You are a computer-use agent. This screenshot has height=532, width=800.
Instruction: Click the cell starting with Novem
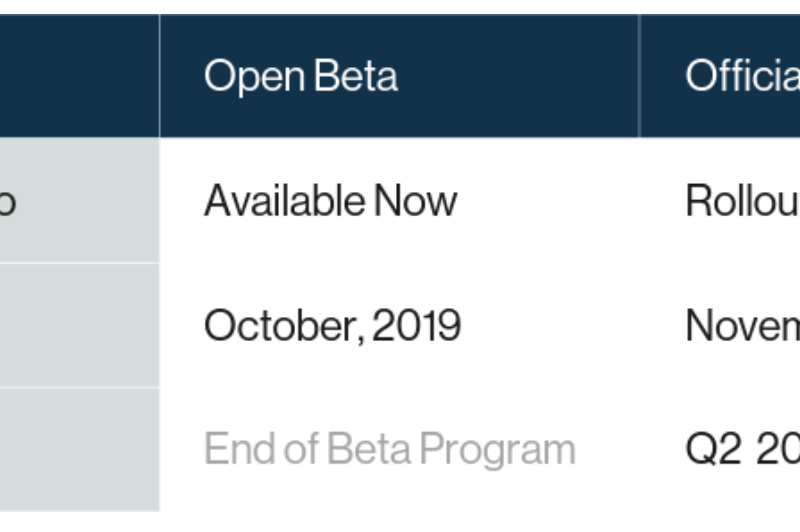(x=741, y=326)
